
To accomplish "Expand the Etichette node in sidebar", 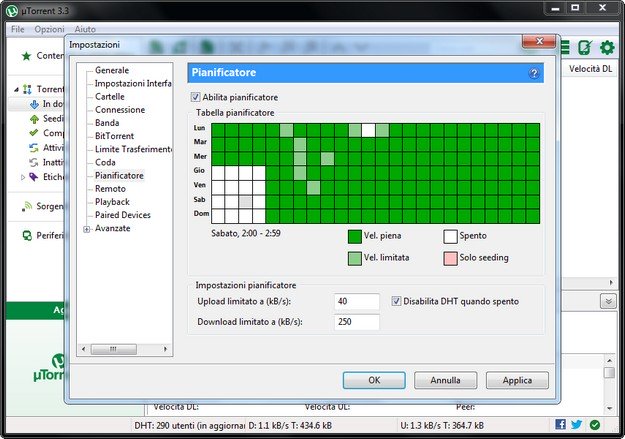I will pos(23,177).
